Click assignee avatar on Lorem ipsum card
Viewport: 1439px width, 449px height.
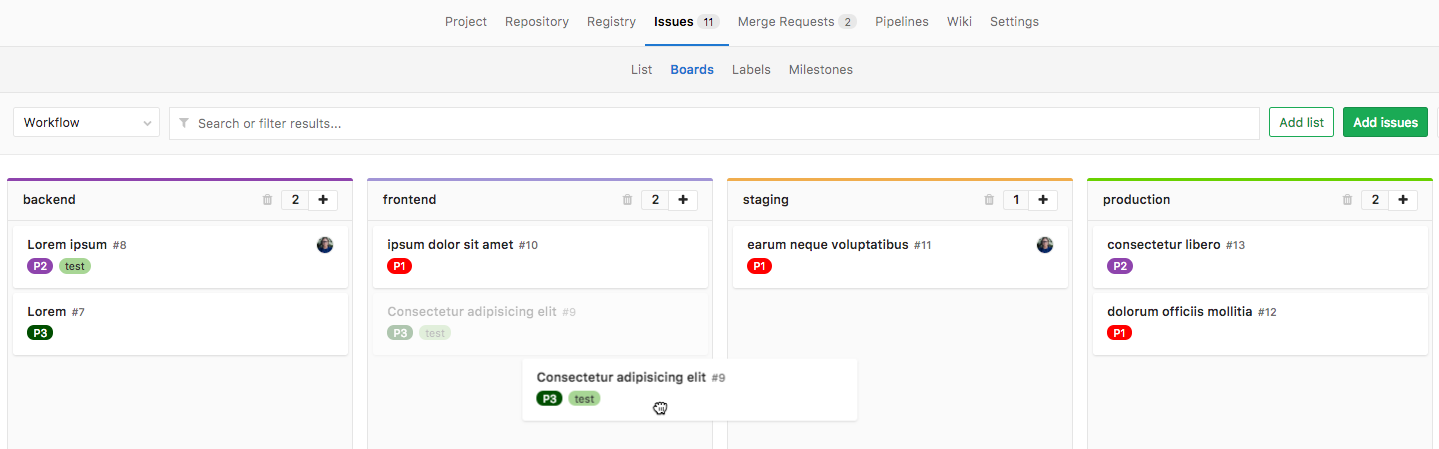(325, 245)
